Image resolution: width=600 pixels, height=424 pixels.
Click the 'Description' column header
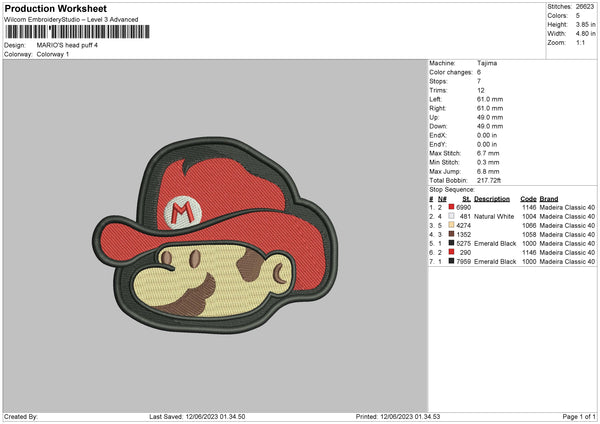[492, 199]
